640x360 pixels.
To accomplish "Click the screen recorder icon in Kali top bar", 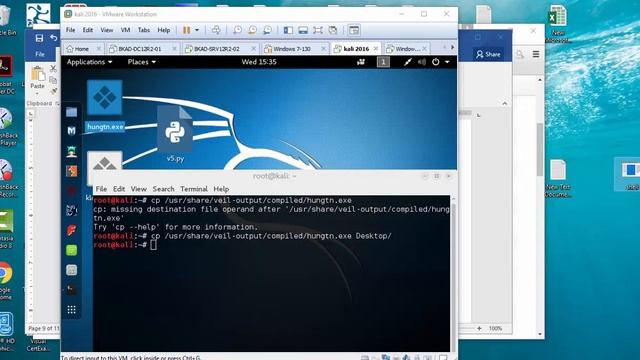I will [361, 62].
